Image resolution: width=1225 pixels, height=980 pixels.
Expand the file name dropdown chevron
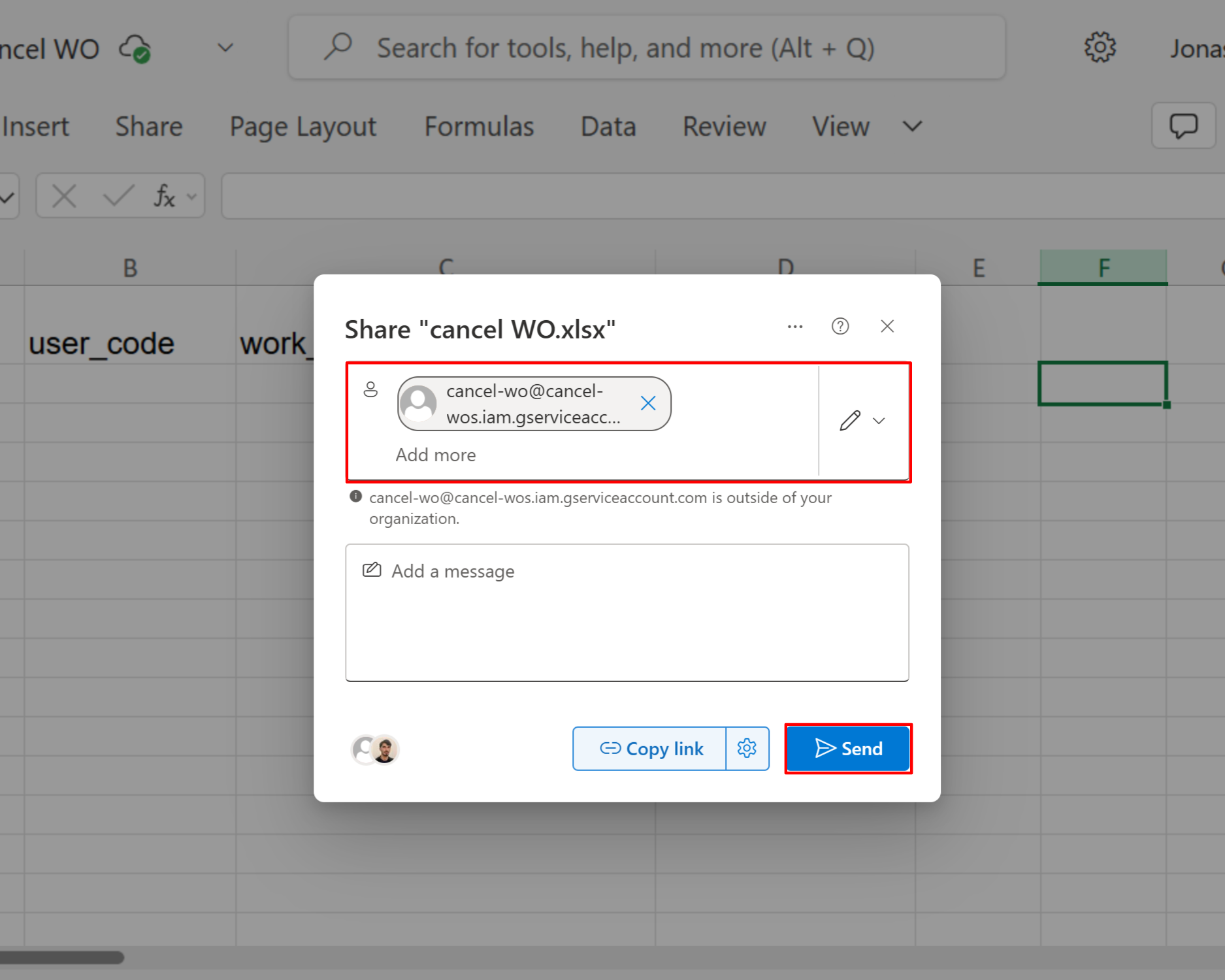[225, 48]
